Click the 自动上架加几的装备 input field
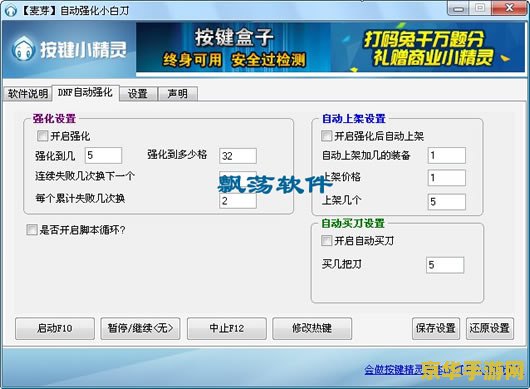The image size is (530, 389). [447, 155]
